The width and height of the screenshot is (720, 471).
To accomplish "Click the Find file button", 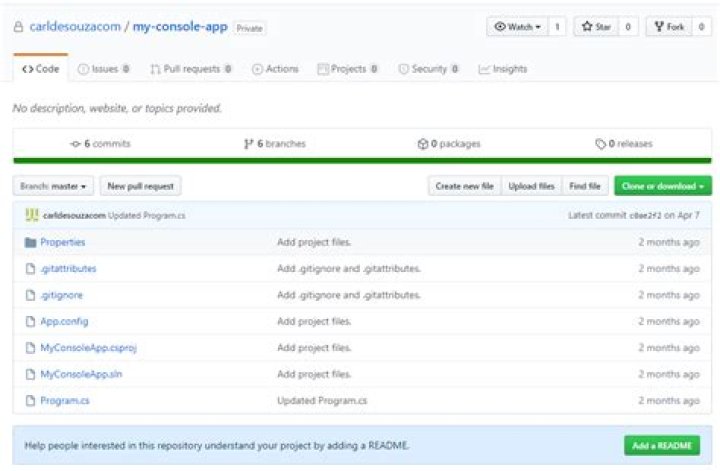I will click(585, 186).
